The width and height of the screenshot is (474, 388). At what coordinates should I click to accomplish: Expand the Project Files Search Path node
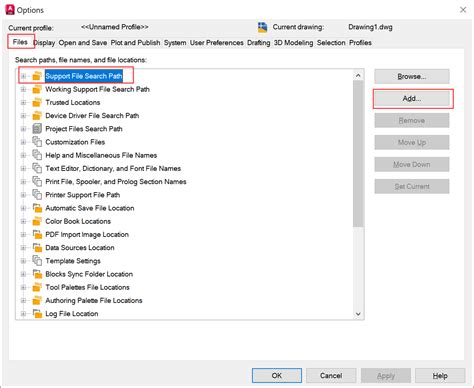pyautogui.click(x=23, y=129)
